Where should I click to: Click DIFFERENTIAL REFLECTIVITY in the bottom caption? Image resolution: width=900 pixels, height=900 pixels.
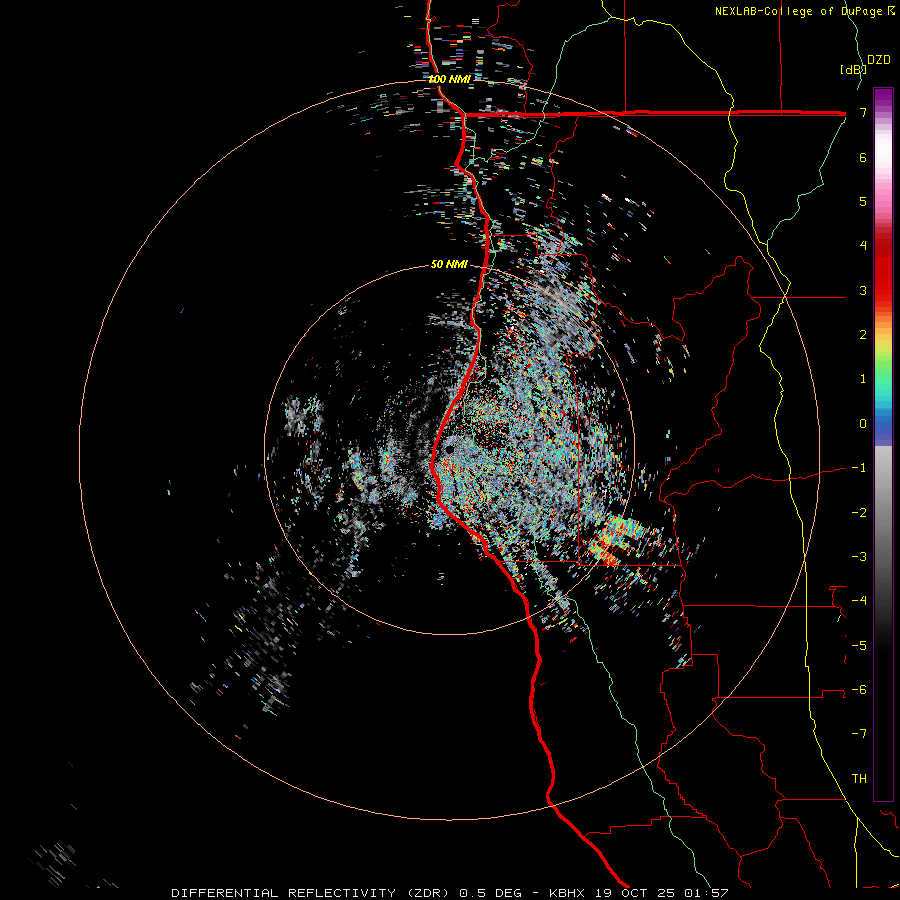(284, 893)
